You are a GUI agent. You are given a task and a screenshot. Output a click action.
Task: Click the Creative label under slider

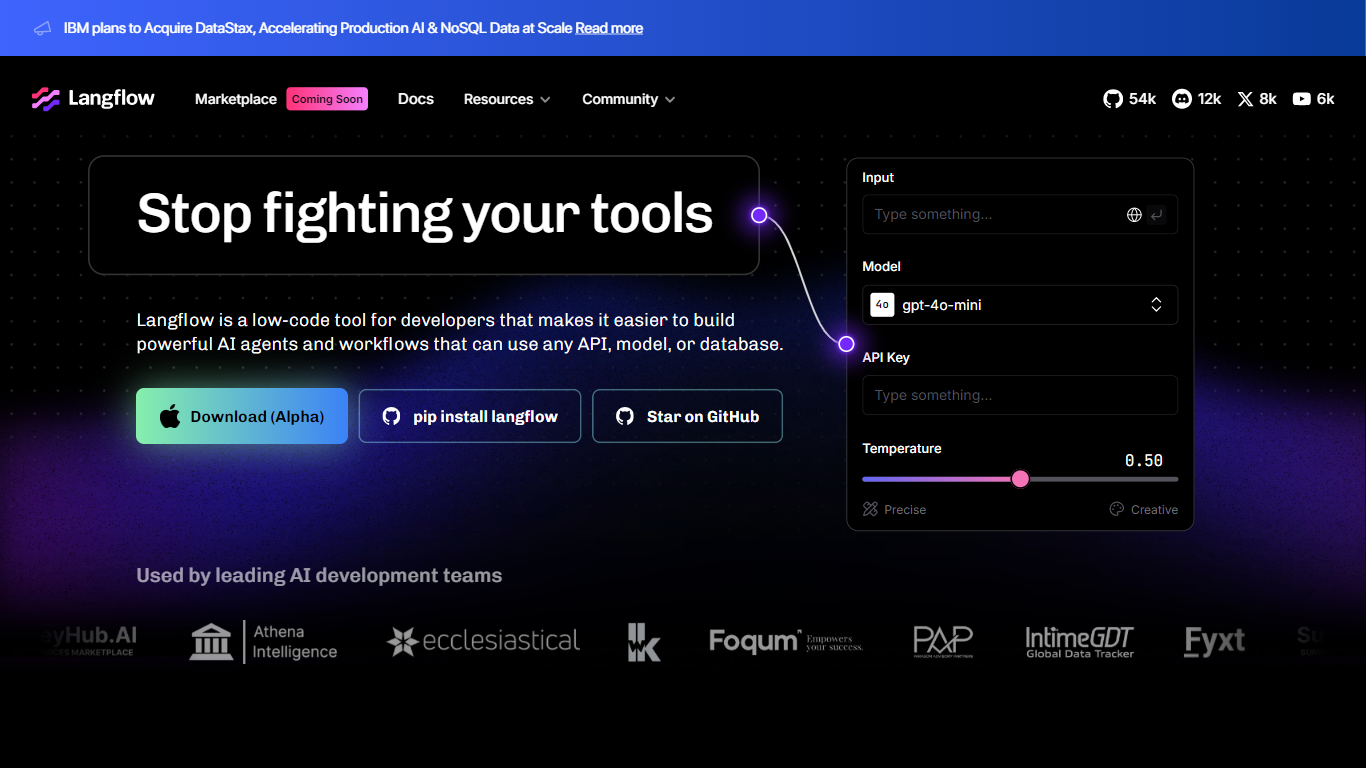pos(1154,509)
